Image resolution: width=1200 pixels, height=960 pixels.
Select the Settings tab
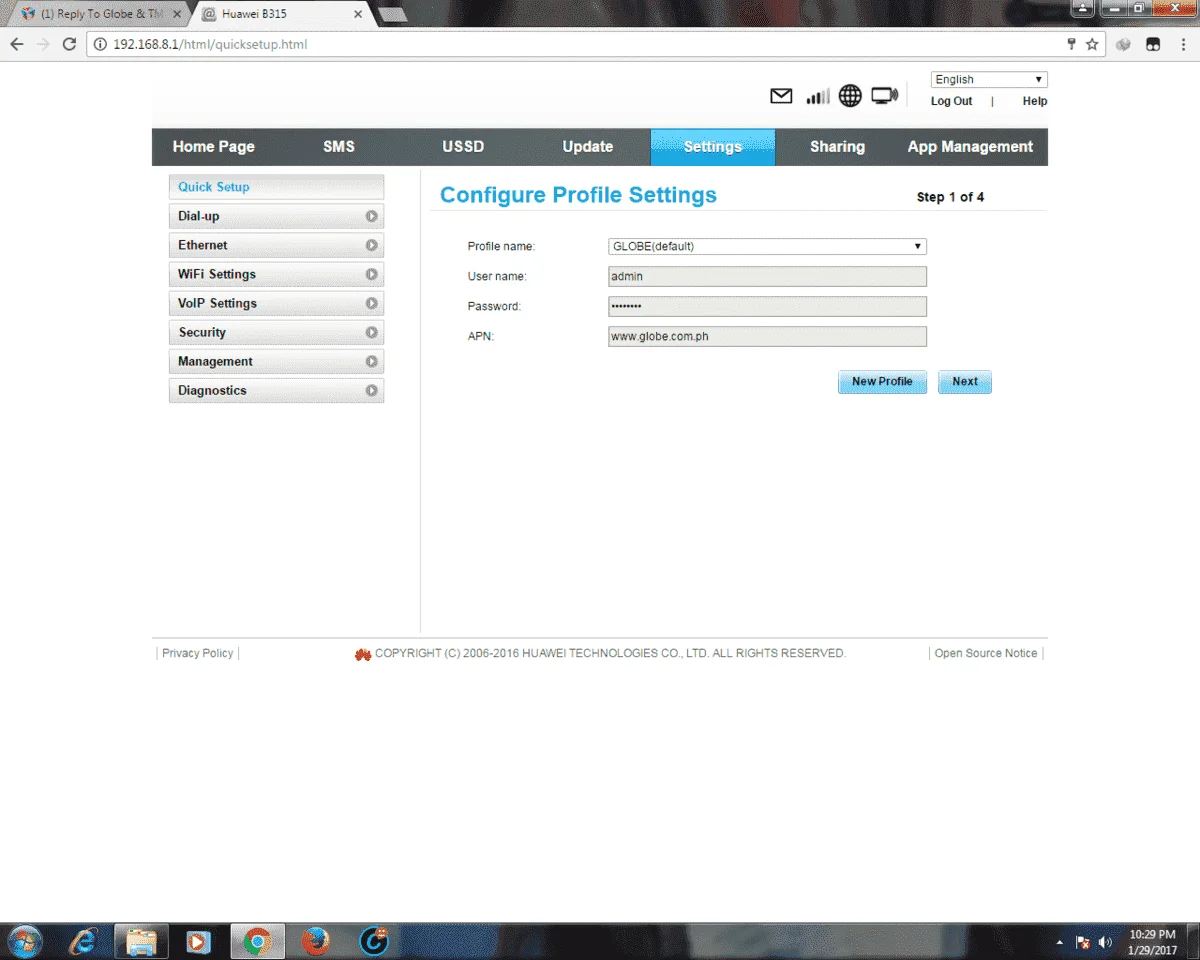(712, 147)
